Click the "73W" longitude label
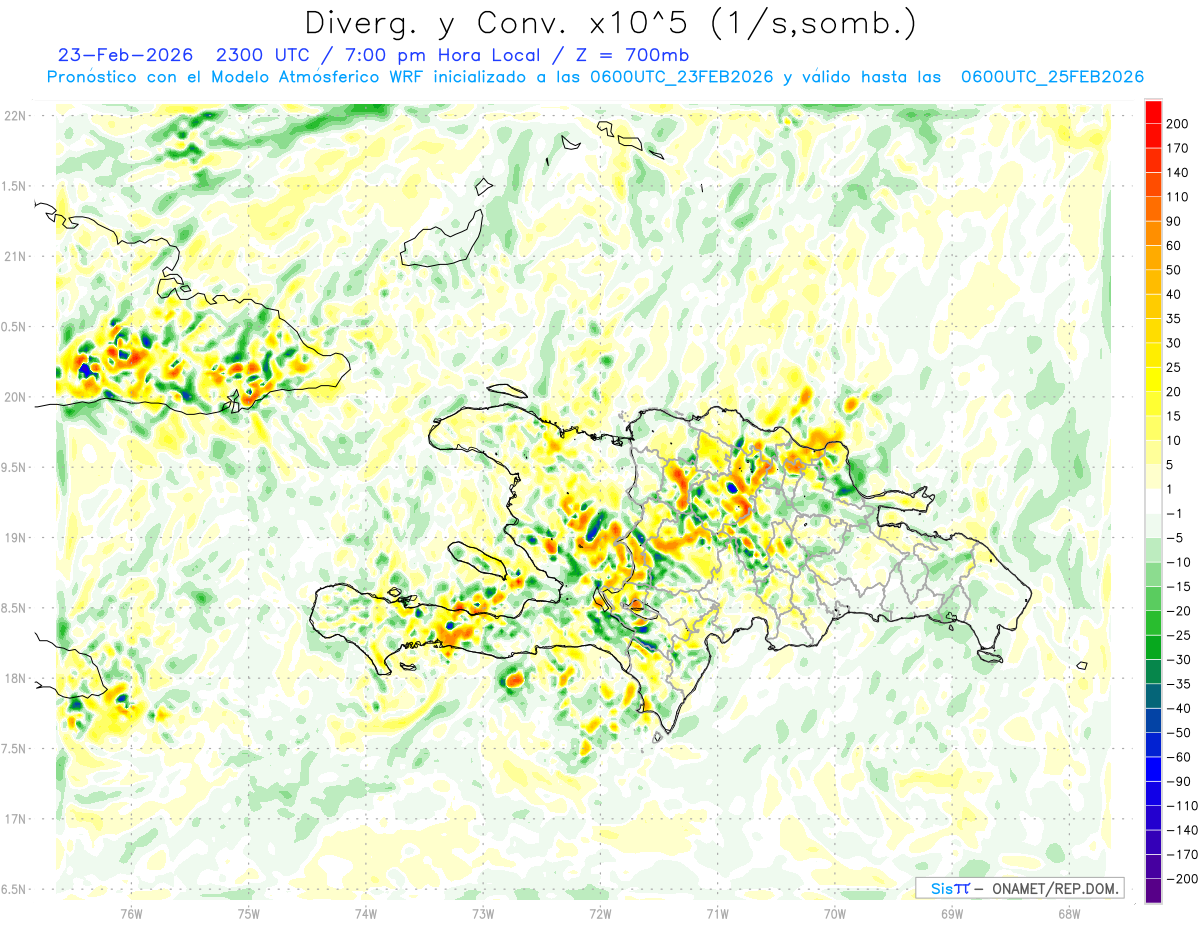This screenshot has width=1200, height=927. [483, 913]
